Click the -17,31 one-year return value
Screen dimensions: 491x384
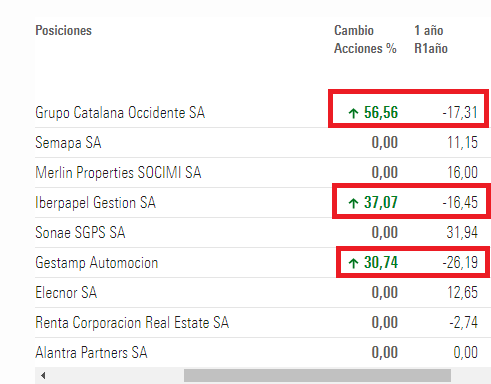[460, 113]
